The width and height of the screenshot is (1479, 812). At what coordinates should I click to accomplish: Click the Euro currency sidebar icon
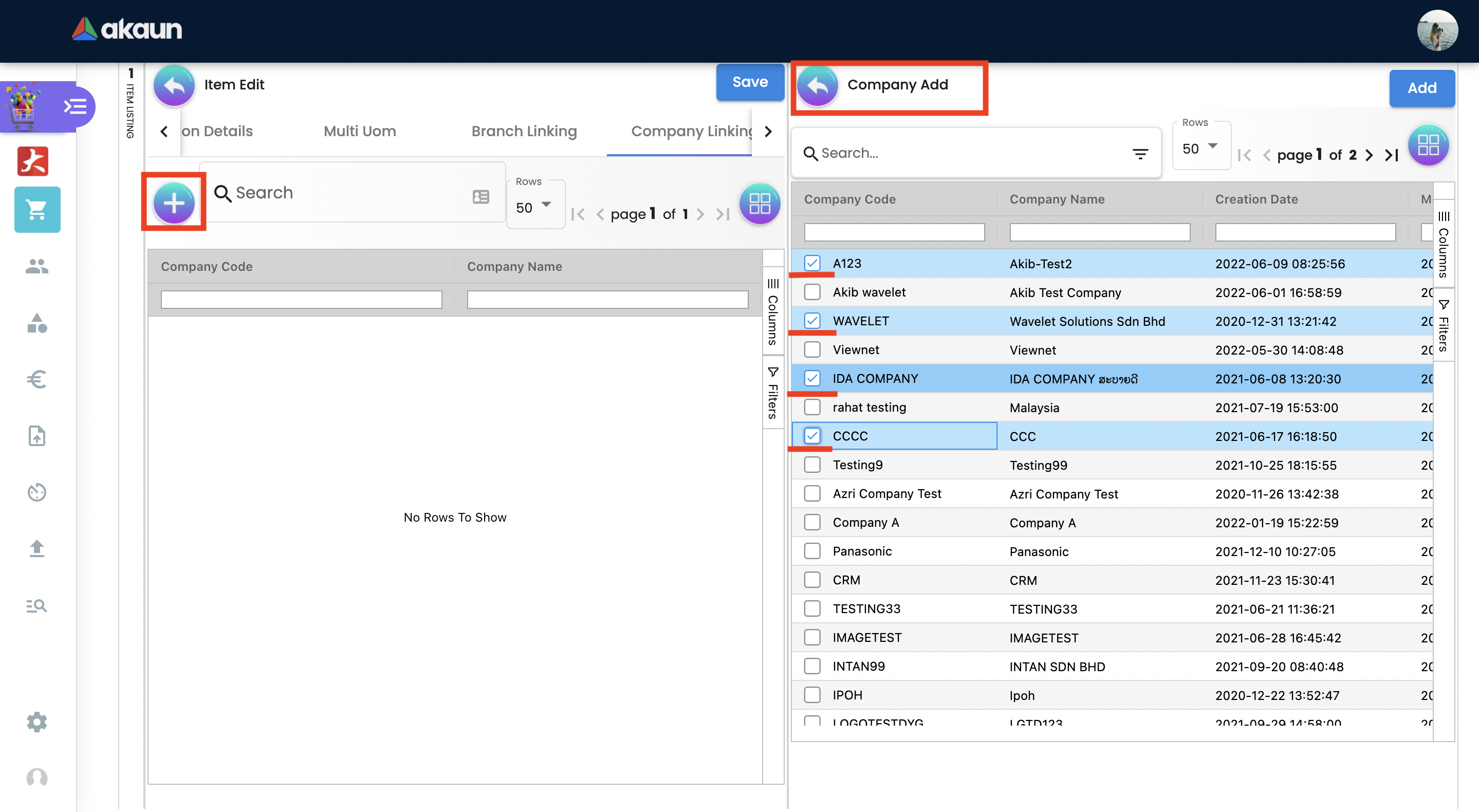tap(37, 380)
